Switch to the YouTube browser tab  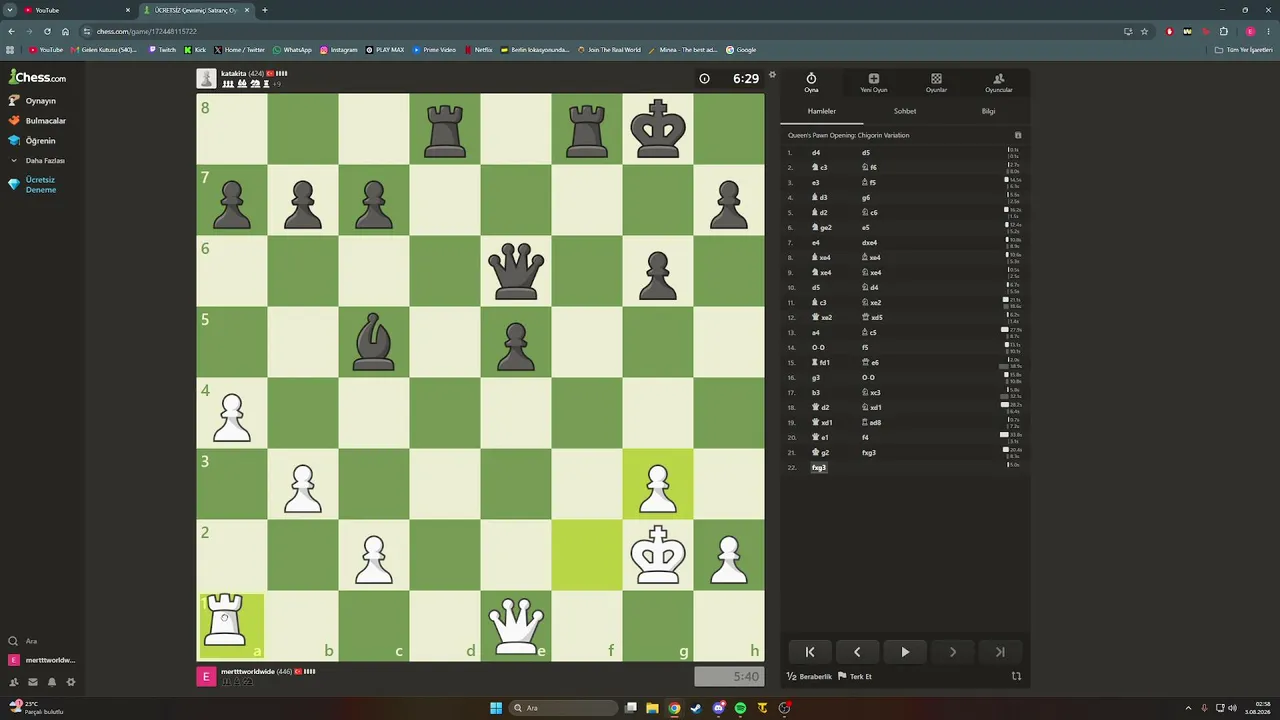click(x=78, y=10)
